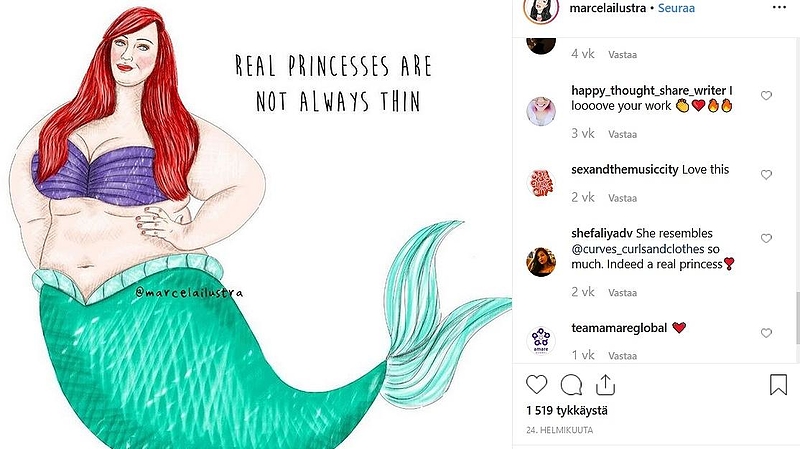Reply with Vastaa under shefaliyadv's comment
This screenshot has height=449, width=800.
click(622, 293)
